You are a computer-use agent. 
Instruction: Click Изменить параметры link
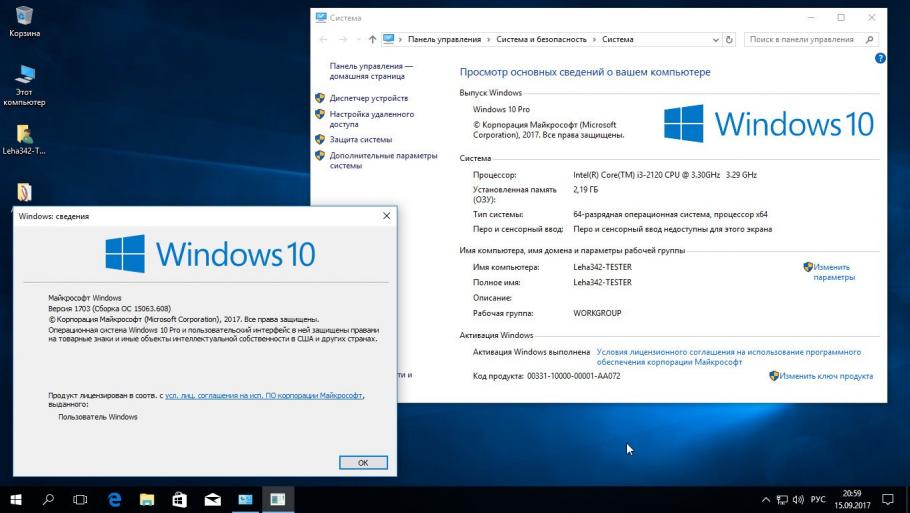click(x=833, y=272)
